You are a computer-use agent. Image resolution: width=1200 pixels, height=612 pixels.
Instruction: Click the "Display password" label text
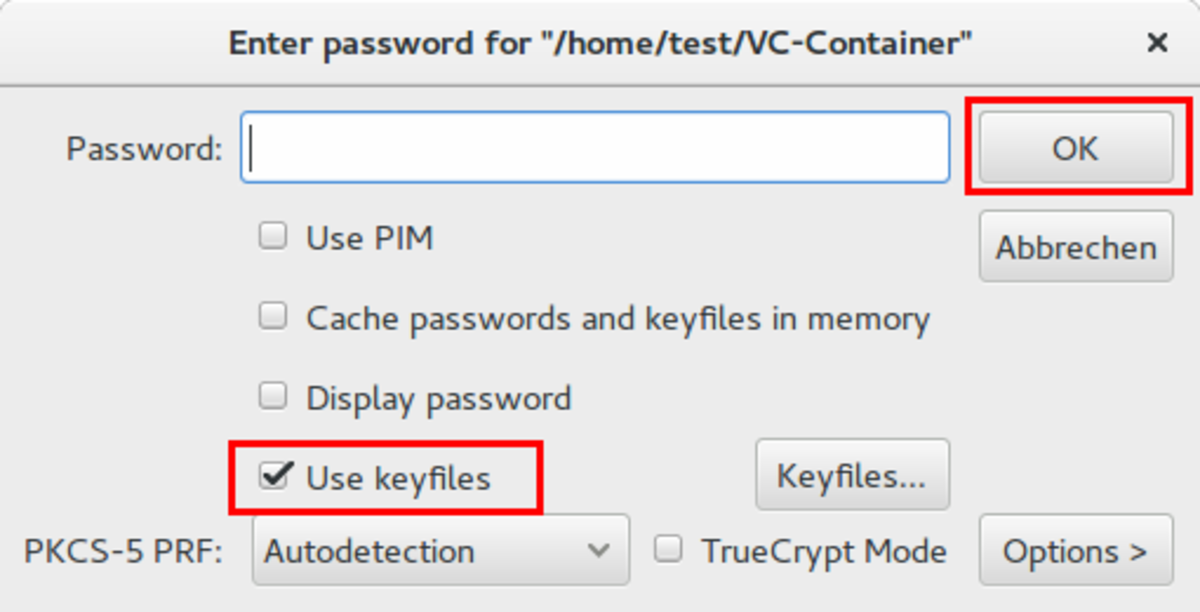point(438,398)
